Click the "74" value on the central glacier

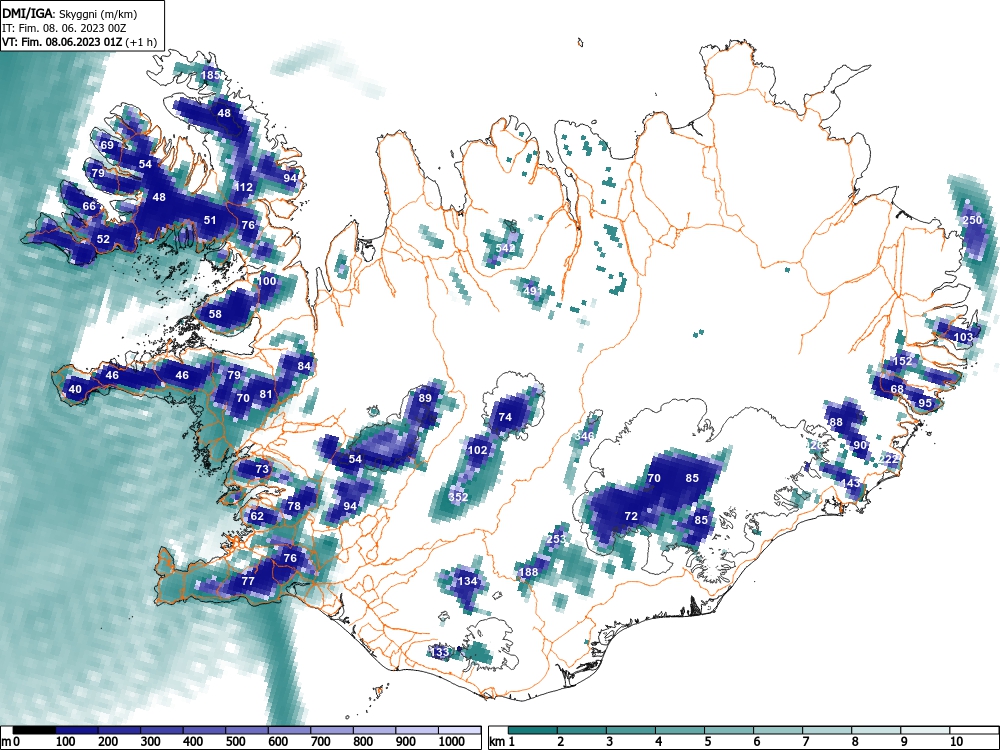(505, 417)
